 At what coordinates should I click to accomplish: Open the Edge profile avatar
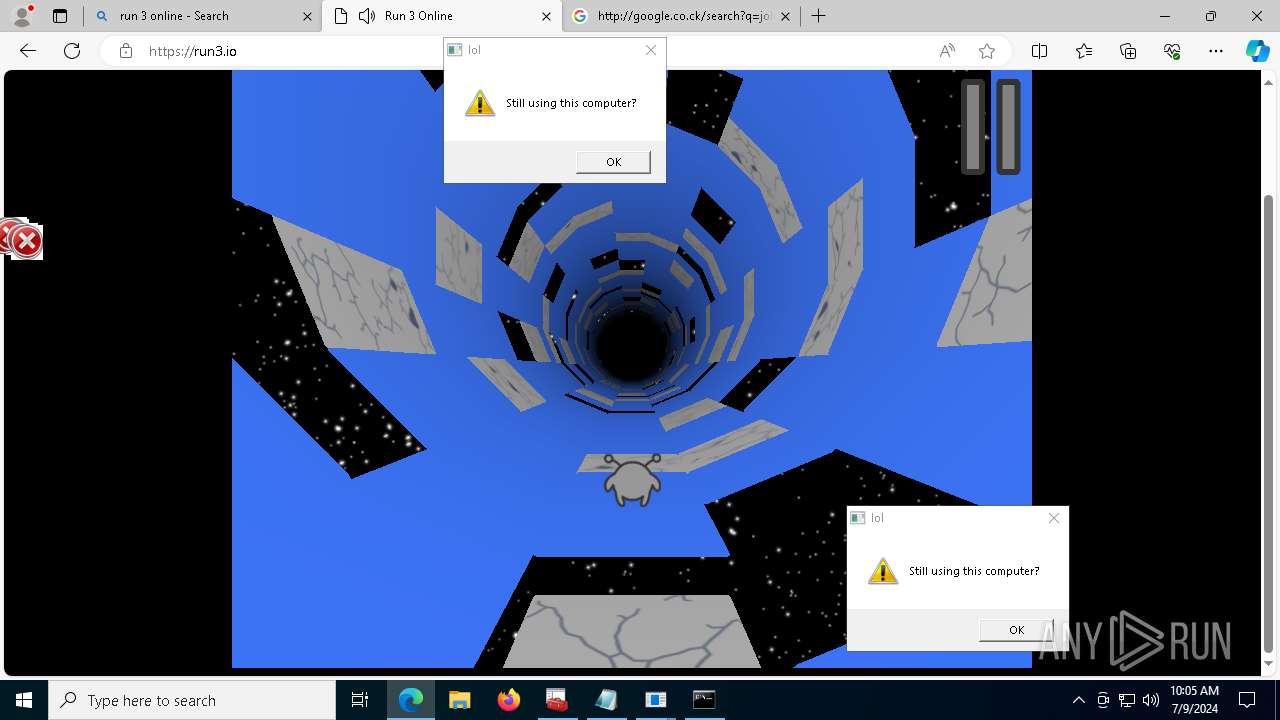(x=22, y=16)
